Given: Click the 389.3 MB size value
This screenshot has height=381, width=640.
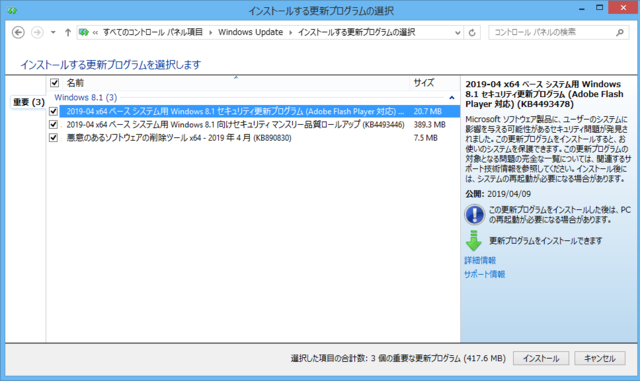Looking at the screenshot, I should tap(429, 125).
